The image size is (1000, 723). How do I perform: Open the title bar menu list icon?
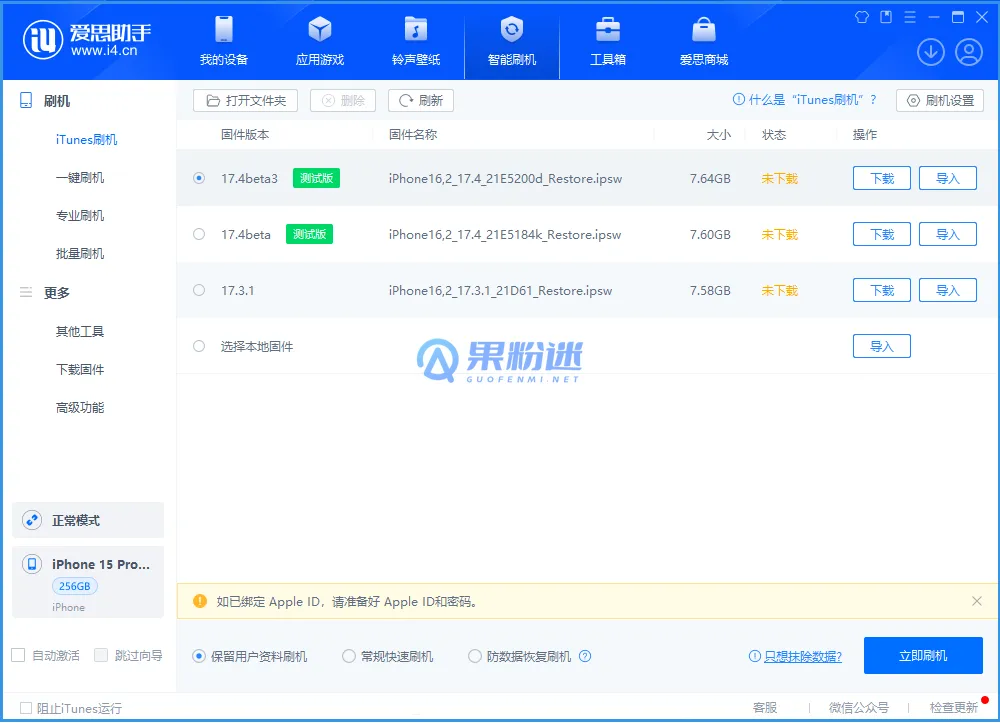(x=910, y=17)
